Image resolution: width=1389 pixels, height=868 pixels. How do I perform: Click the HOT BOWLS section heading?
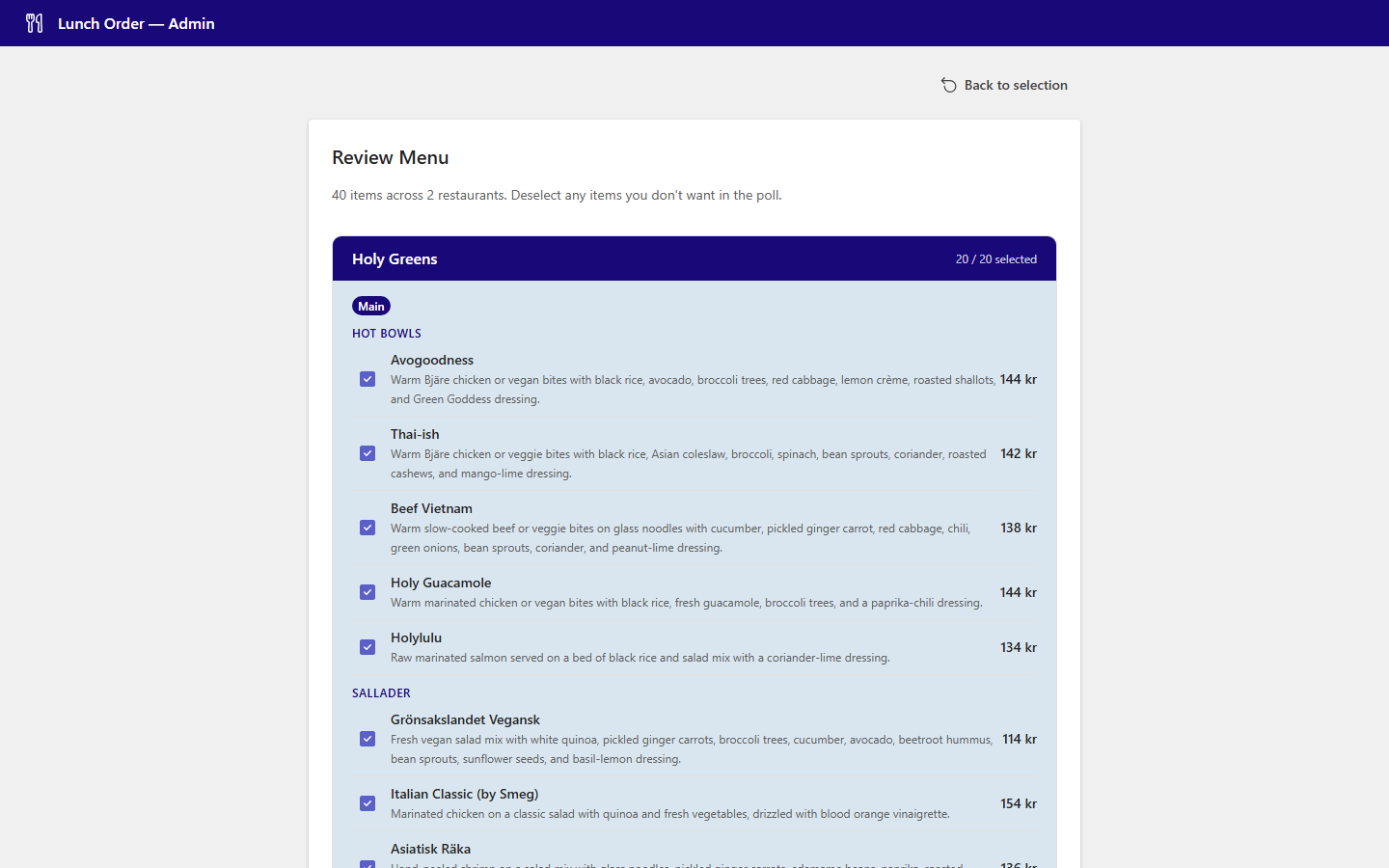[387, 334]
